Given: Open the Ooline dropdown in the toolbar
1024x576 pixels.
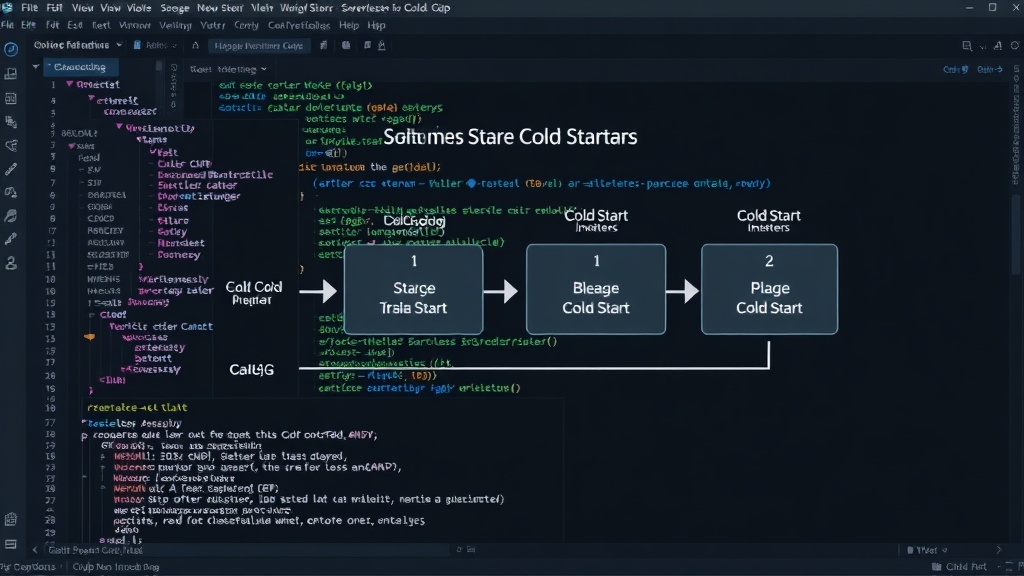Looking at the screenshot, I should 78,45.
